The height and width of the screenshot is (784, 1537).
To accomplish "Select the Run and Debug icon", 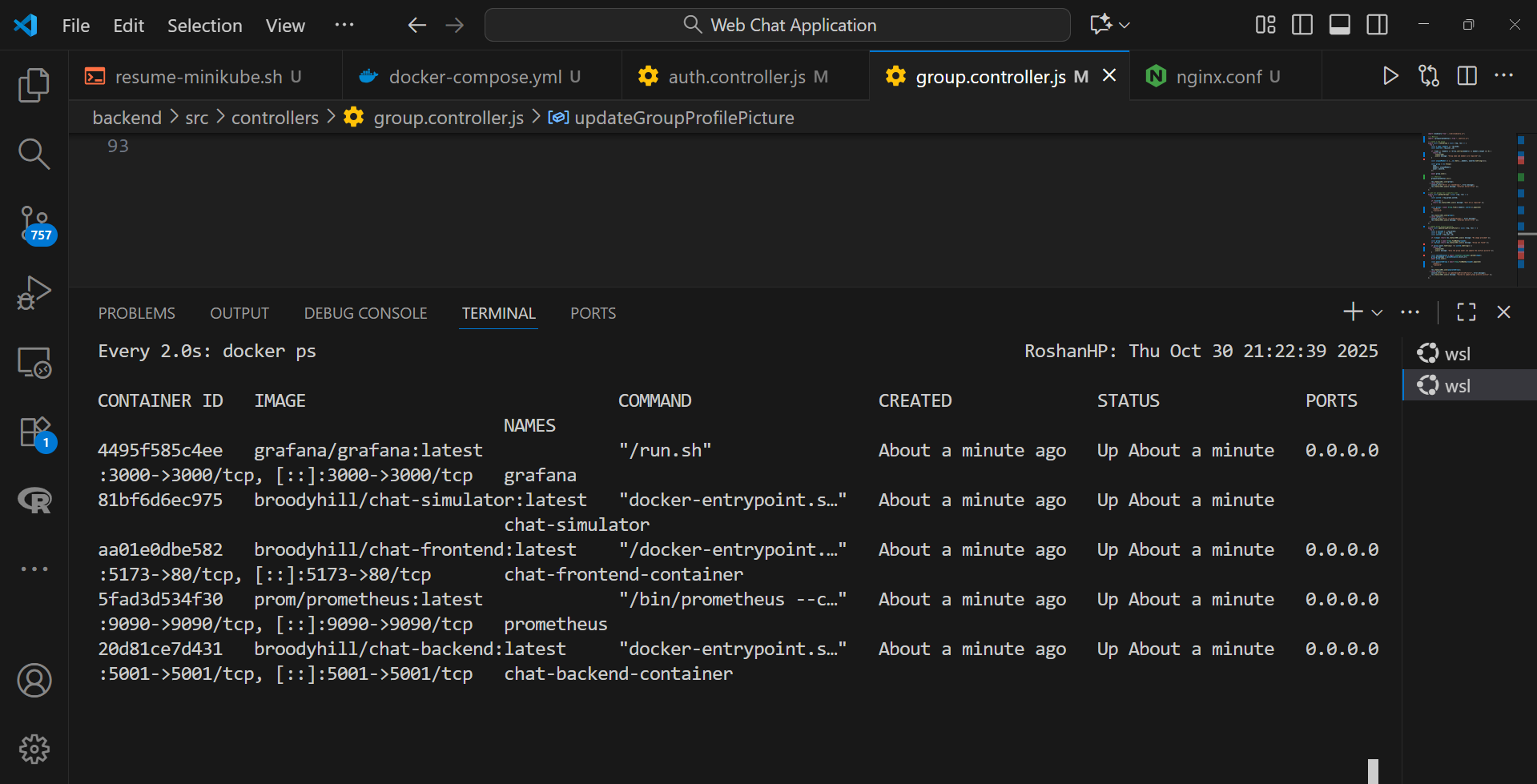I will [x=34, y=293].
